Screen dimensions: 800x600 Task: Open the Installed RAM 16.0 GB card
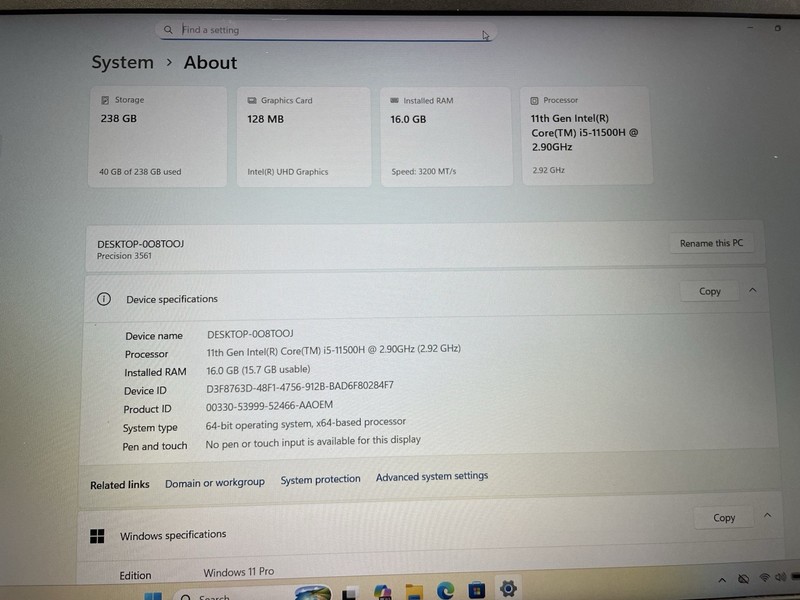click(x=446, y=136)
